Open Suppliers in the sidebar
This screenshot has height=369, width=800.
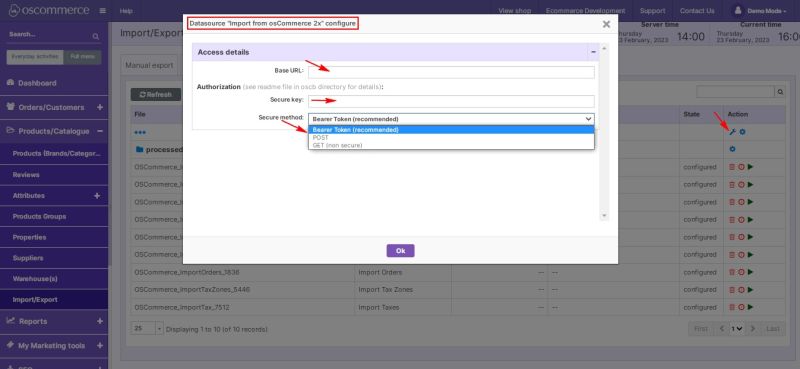click(x=28, y=258)
